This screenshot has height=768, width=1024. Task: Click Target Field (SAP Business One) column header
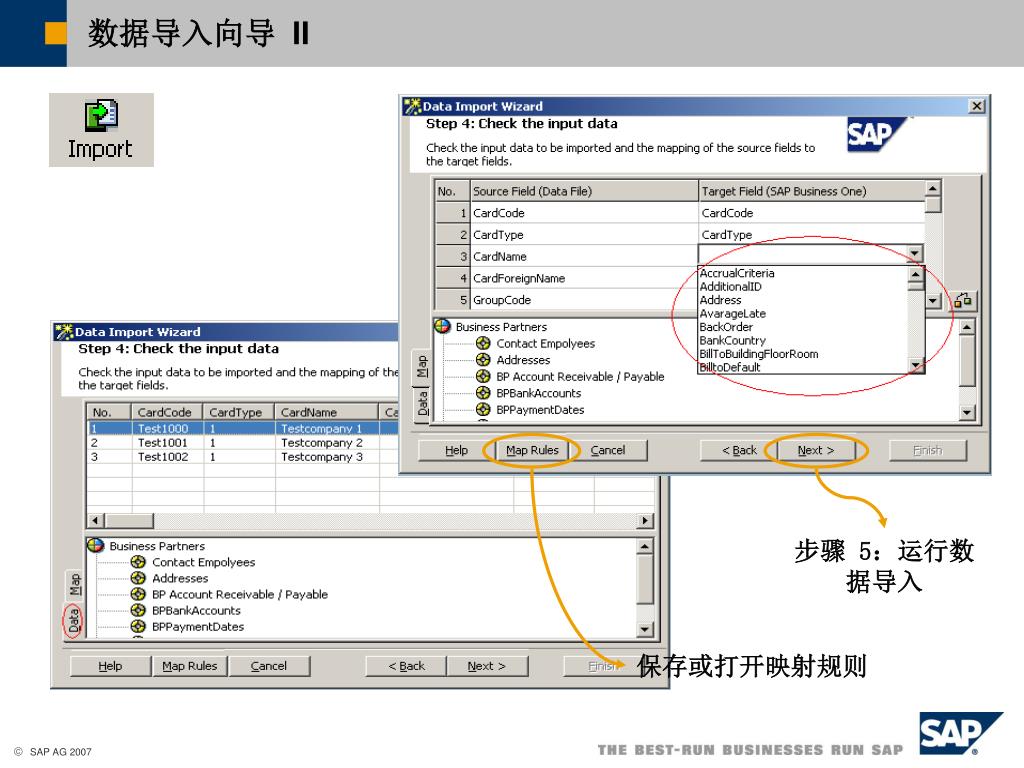tap(811, 191)
